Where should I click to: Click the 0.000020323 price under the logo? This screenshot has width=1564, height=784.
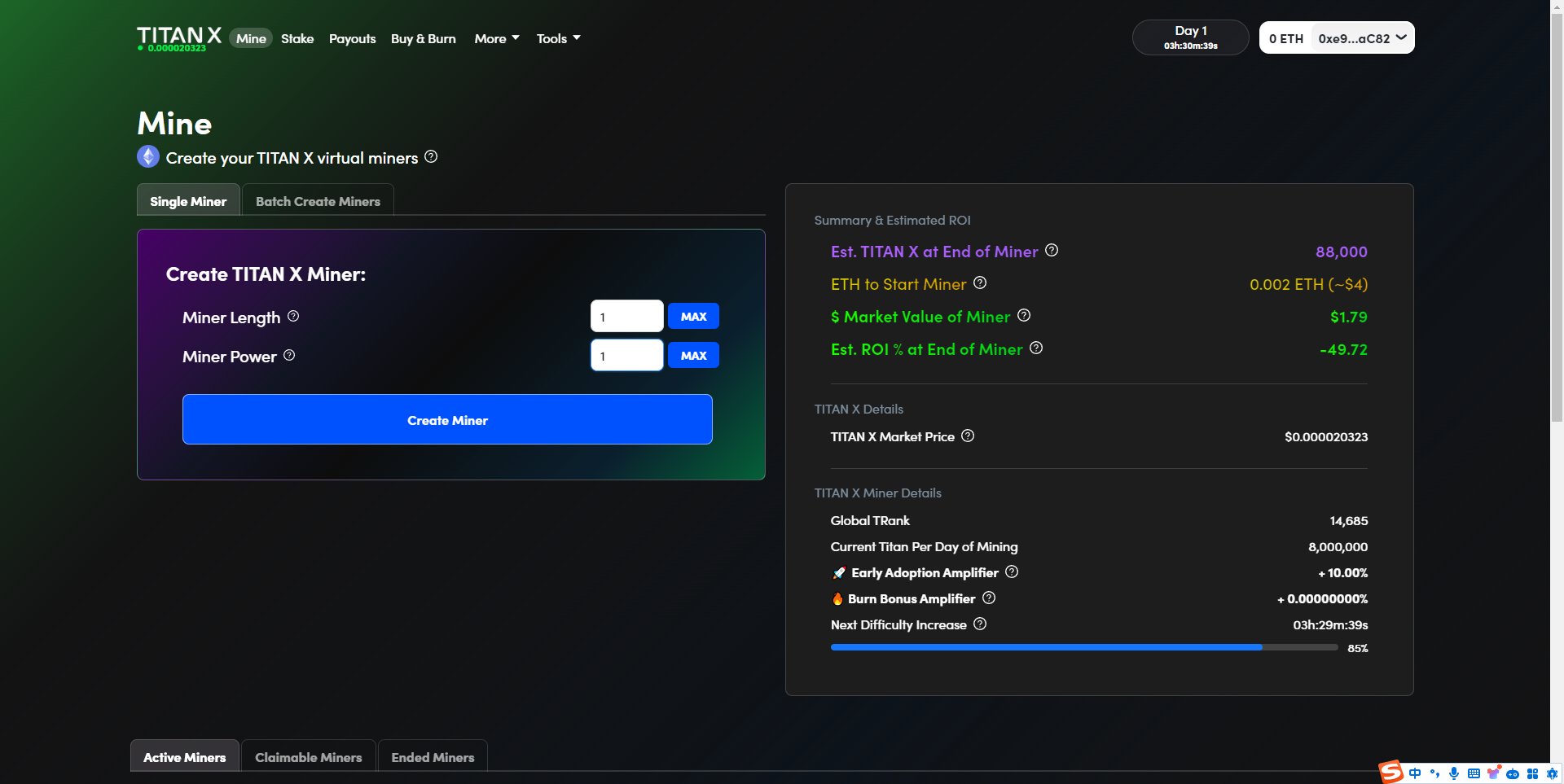pyautogui.click(x=176, y=48)
